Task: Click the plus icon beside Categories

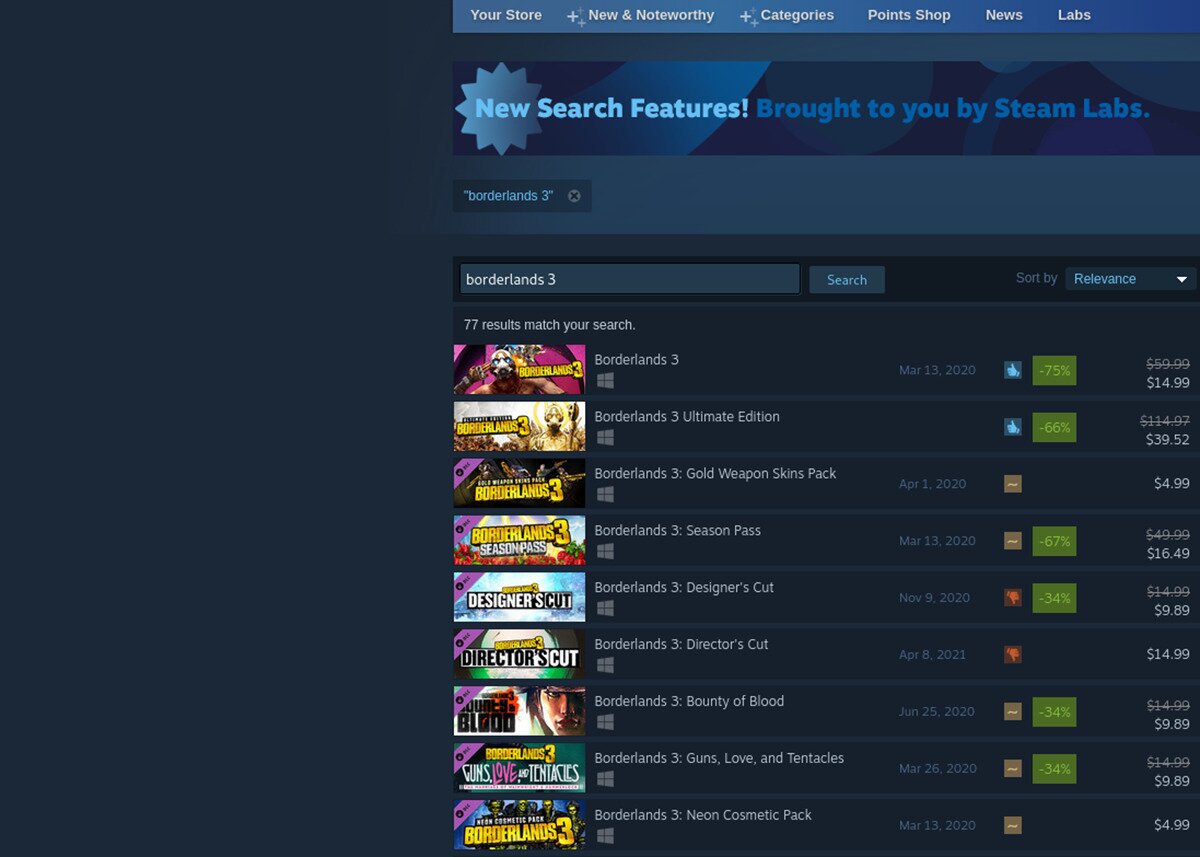Action: pos(748,17)
